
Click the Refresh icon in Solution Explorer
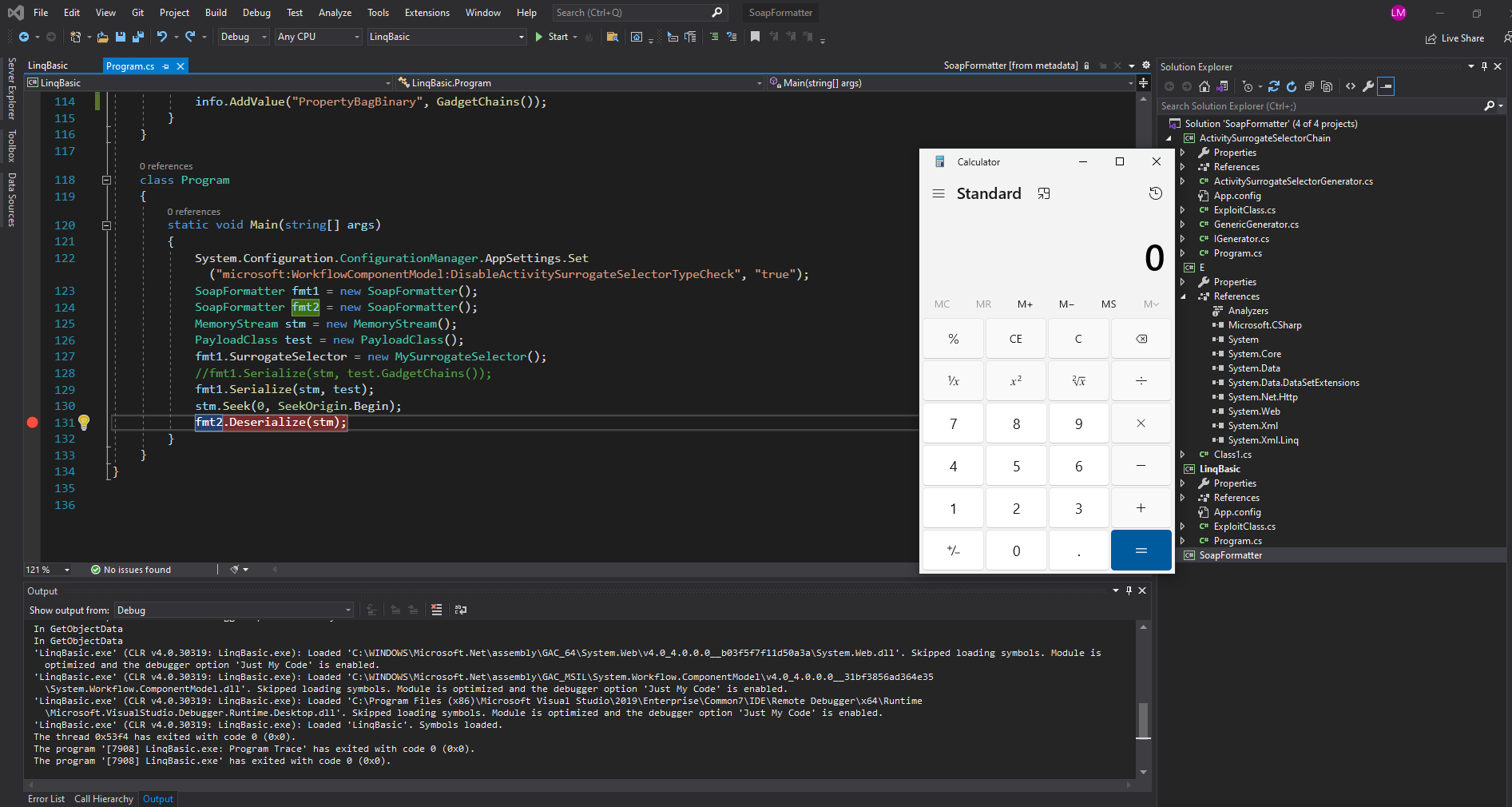1292,86
